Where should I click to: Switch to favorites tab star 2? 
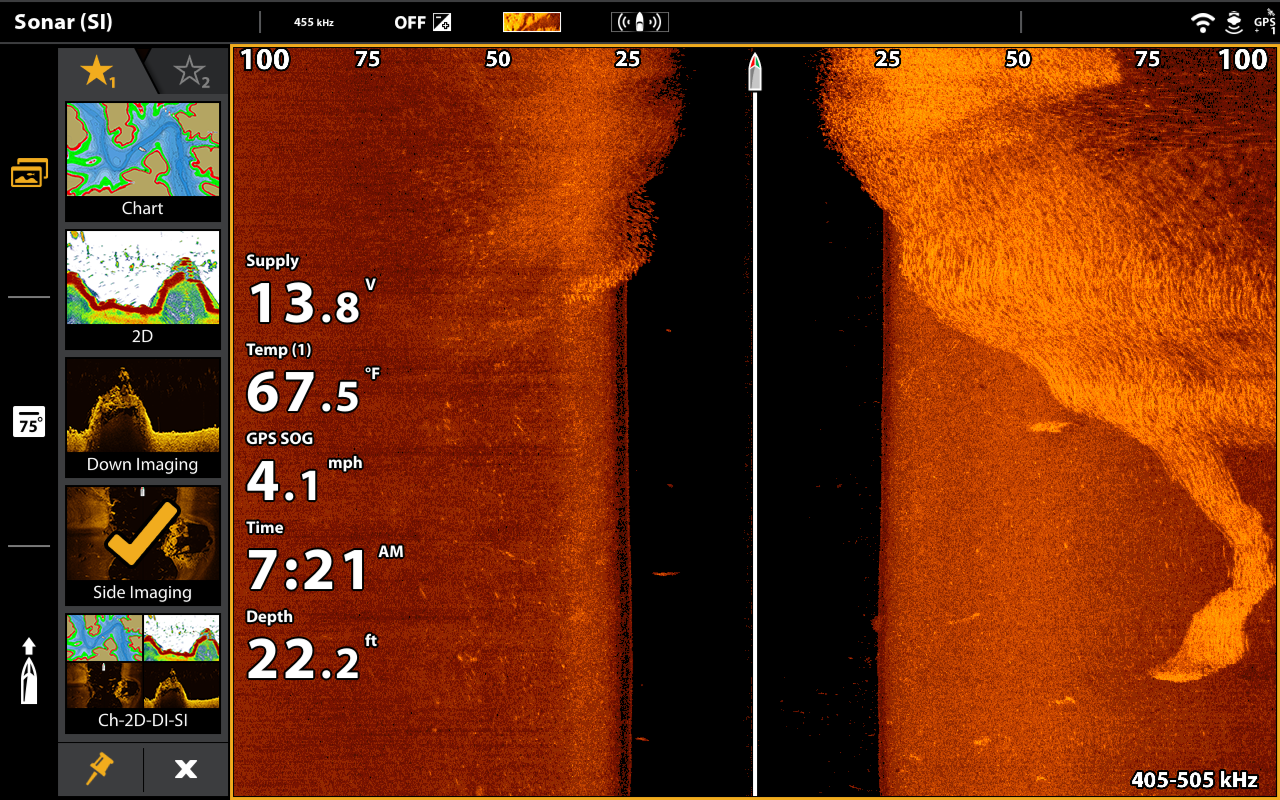[x=190, y=72]
